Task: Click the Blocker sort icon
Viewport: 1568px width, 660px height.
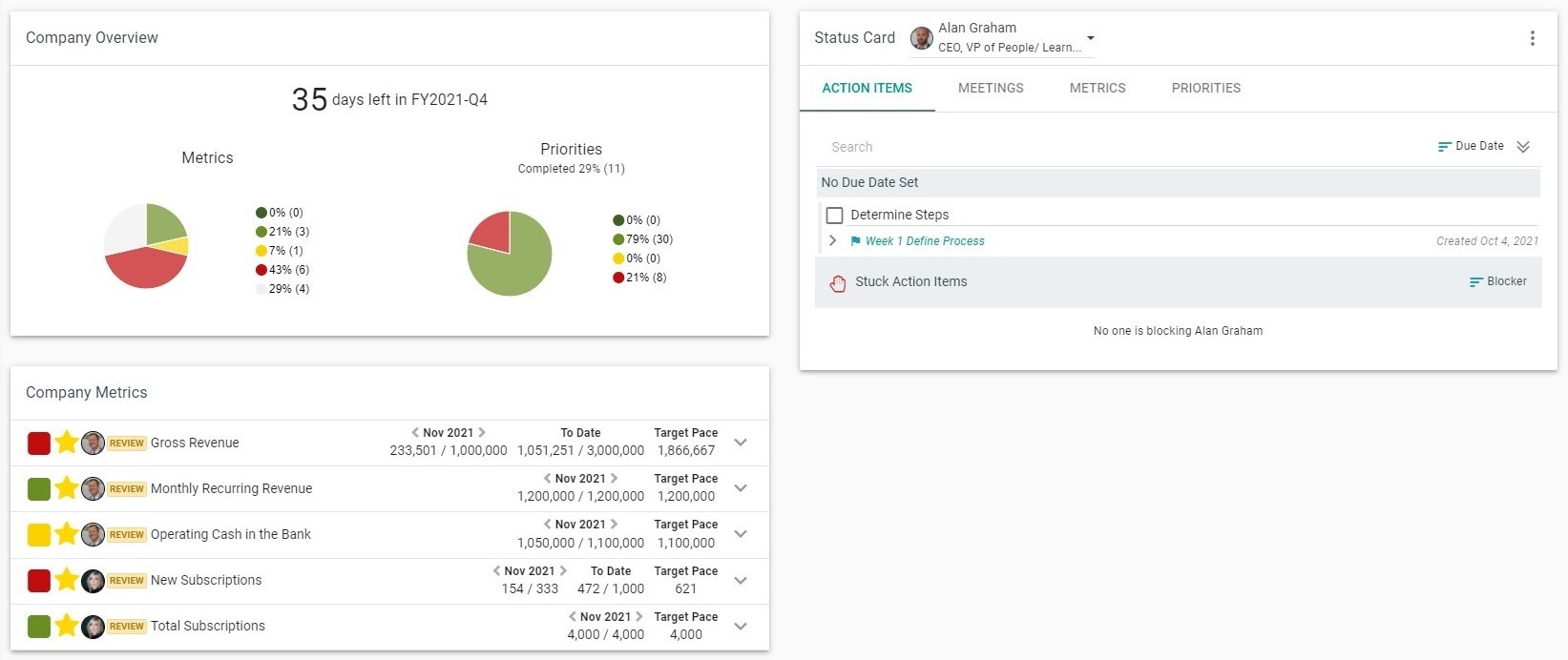Action: [1476, 282]
